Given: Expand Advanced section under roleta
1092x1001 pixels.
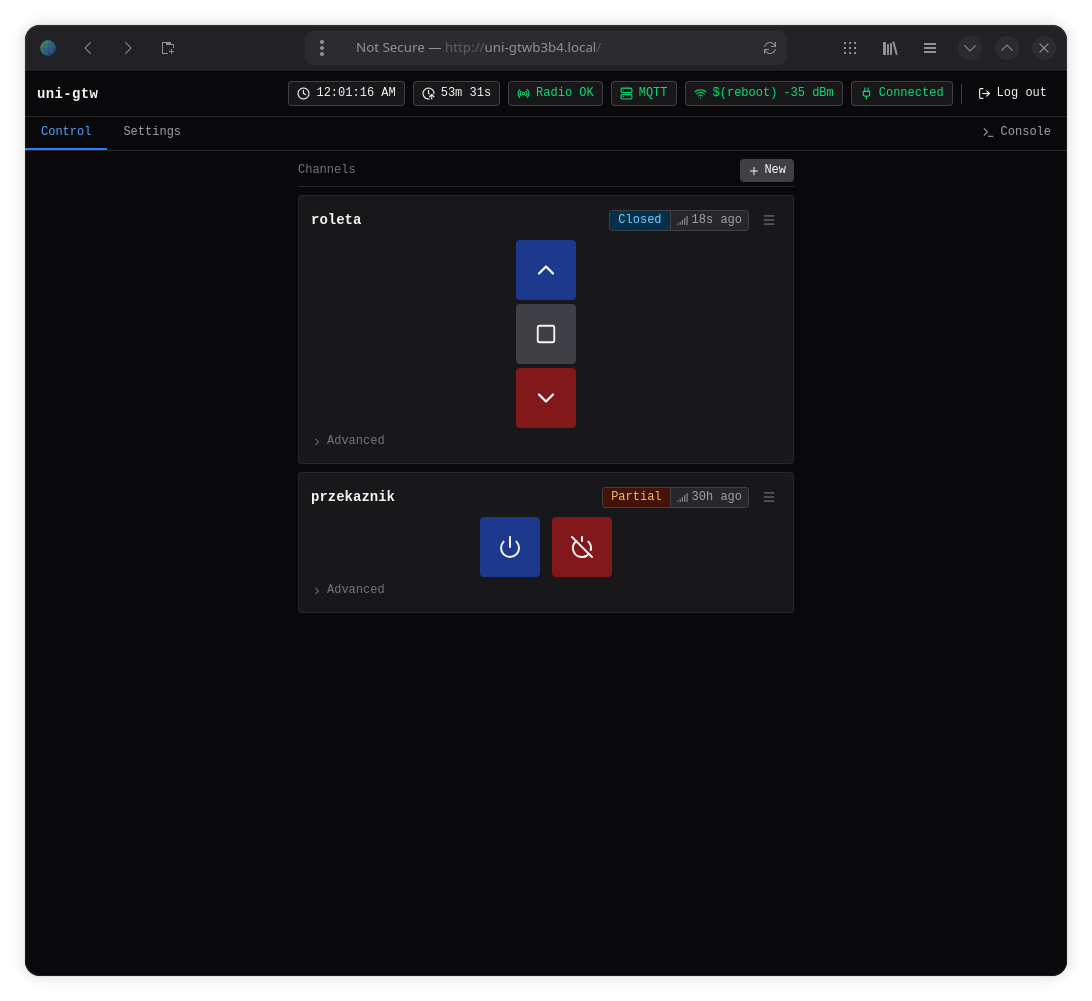Looking at the screenshot, I should (349, 440).
